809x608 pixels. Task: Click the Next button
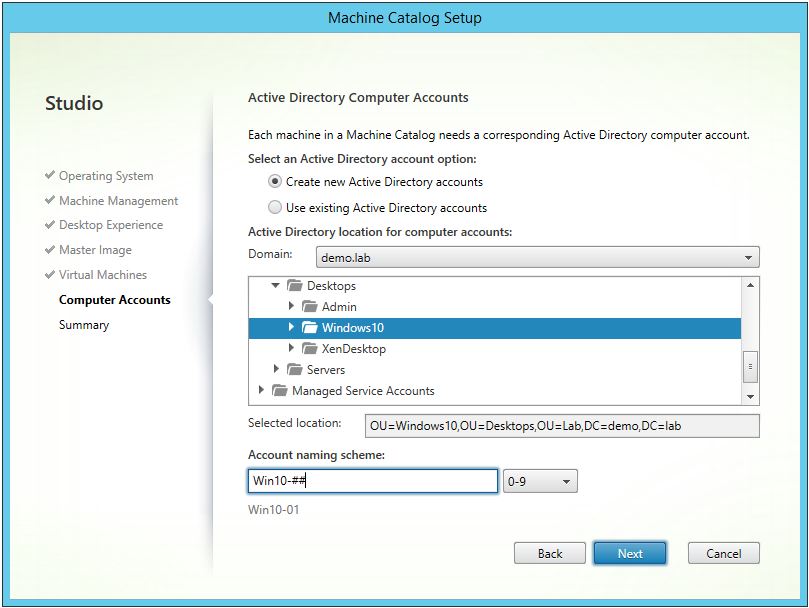(x=630, y=553)
